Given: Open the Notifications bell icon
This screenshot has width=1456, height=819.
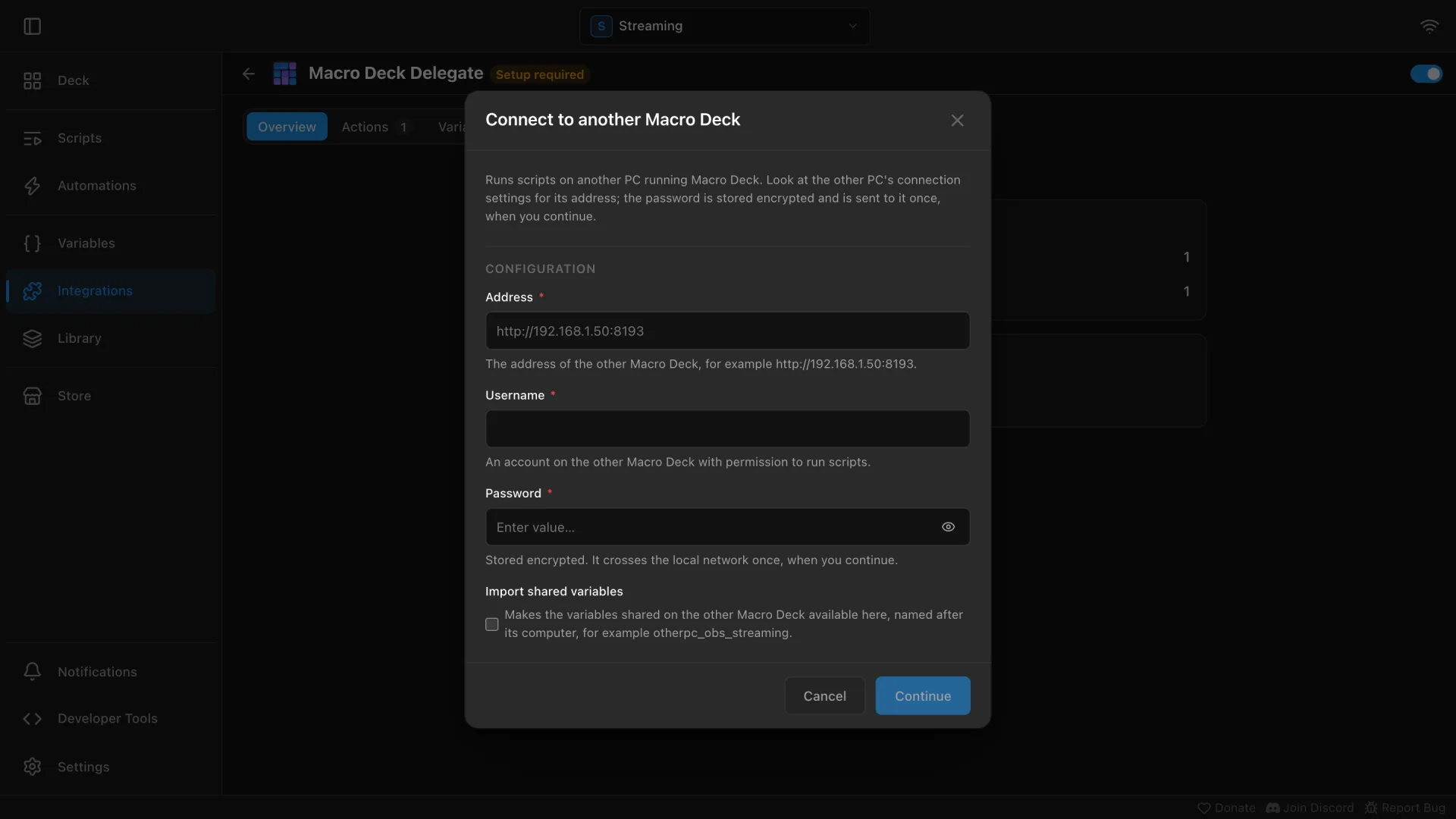Looking at the screenshot, I should point(32,672).
